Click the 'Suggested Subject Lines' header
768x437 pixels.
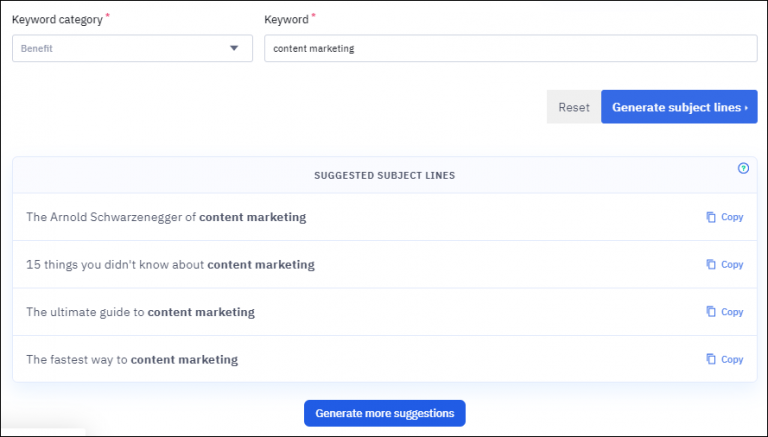pyautogui.click(x=384, y=175)
